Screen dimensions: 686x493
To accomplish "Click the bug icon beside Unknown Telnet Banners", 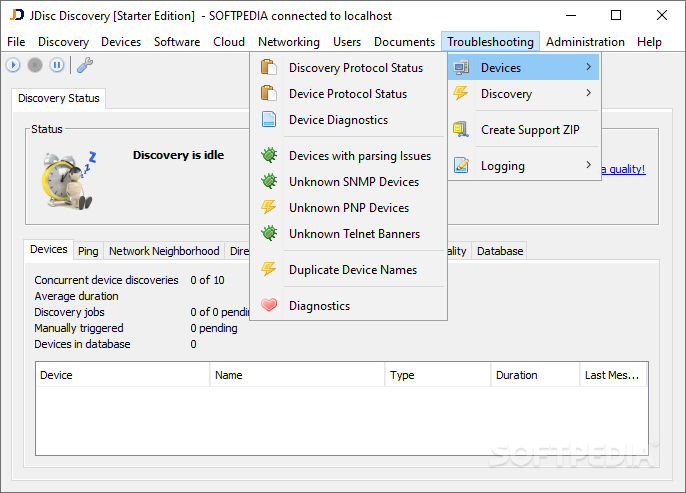I will [x=269, y=233].
